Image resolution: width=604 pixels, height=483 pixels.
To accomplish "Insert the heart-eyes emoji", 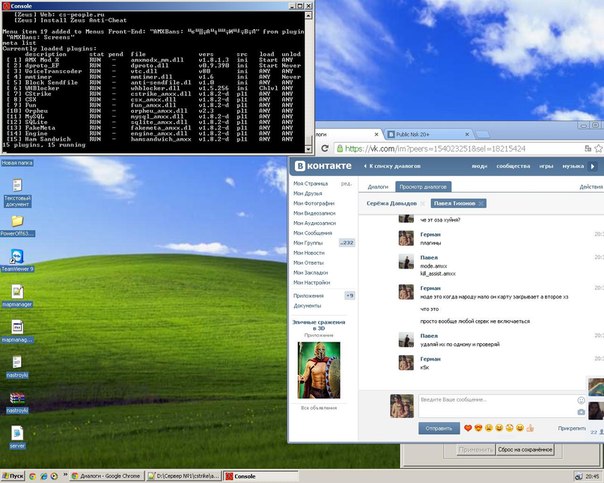I will (x=478, y=428).
